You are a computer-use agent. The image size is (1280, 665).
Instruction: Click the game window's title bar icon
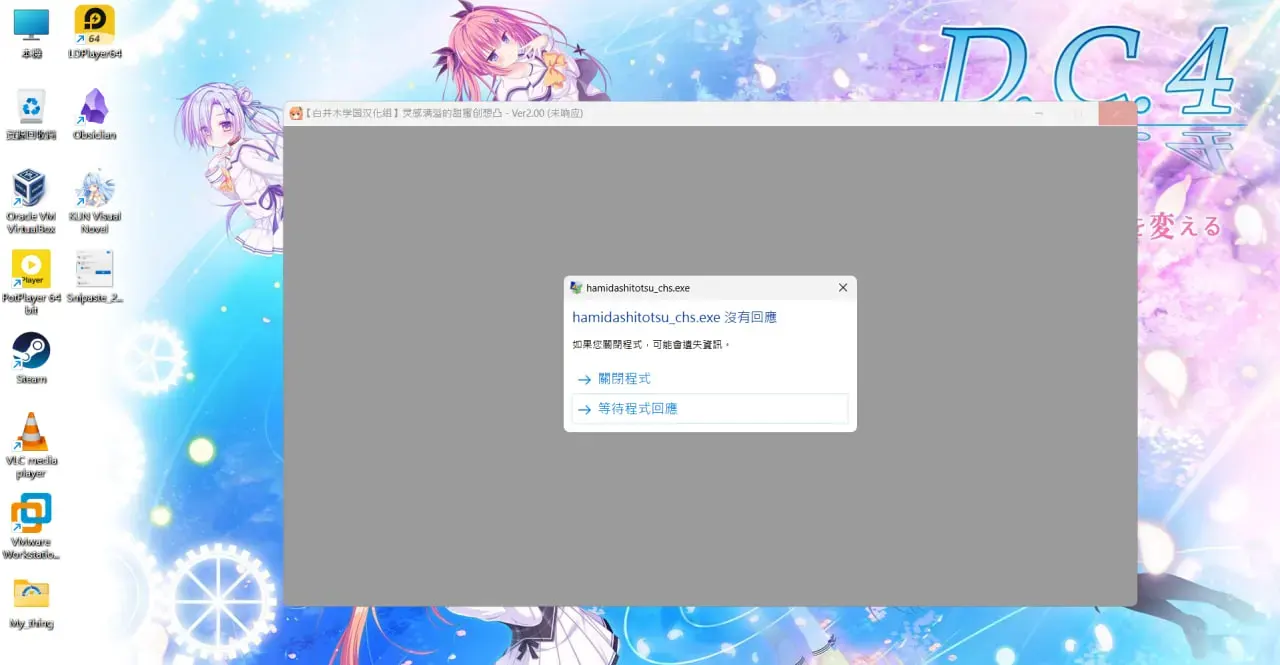[x=295, y=113]
